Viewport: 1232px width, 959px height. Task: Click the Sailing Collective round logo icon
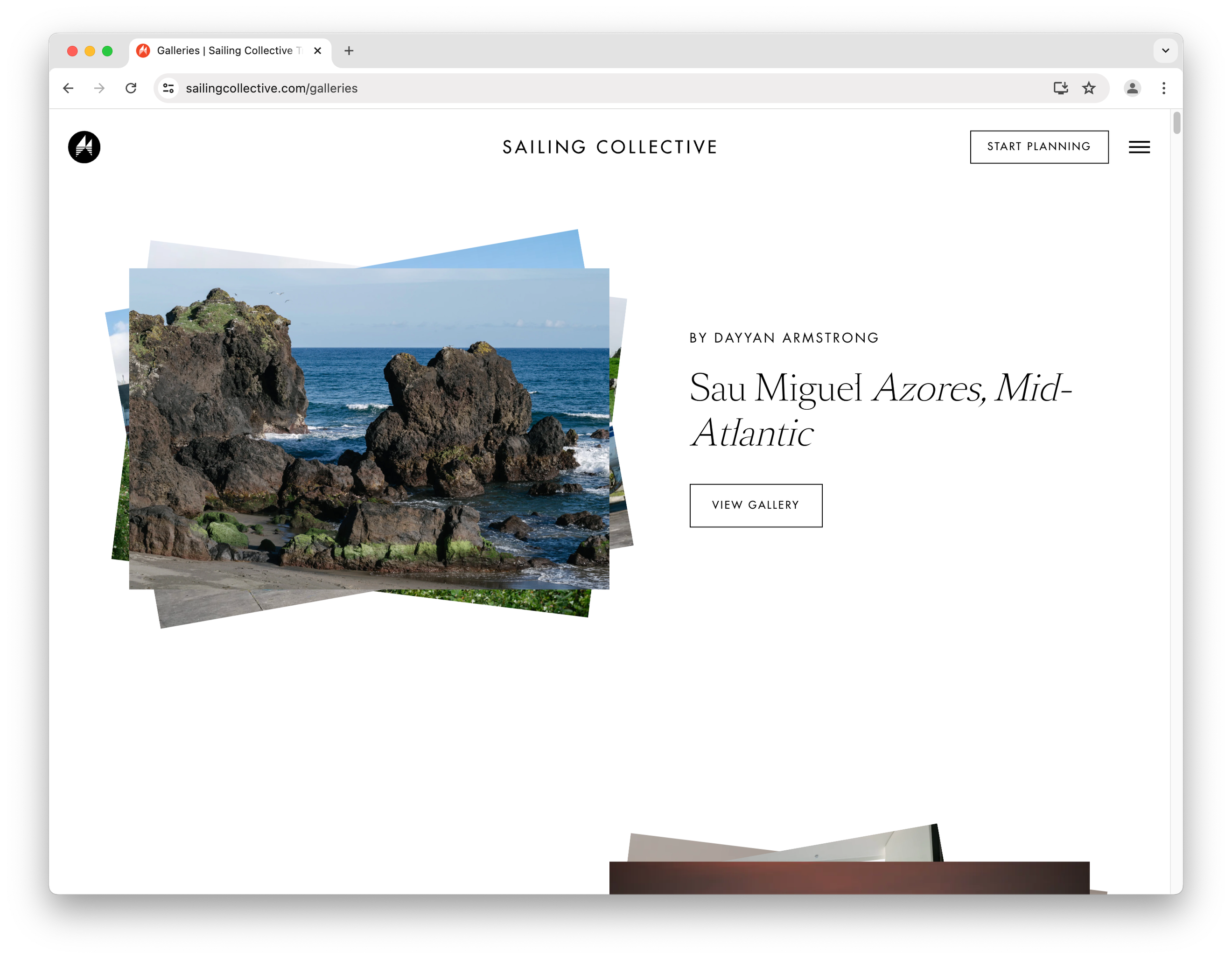point(84,147)
